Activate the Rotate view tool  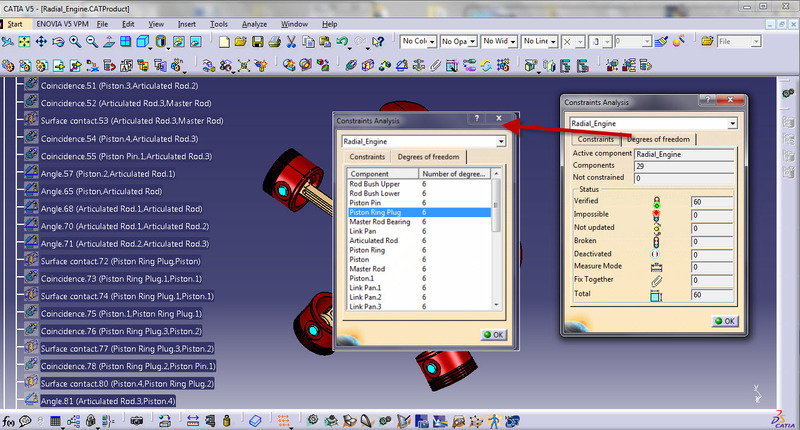pyautogui.click(x=58, y=42)
